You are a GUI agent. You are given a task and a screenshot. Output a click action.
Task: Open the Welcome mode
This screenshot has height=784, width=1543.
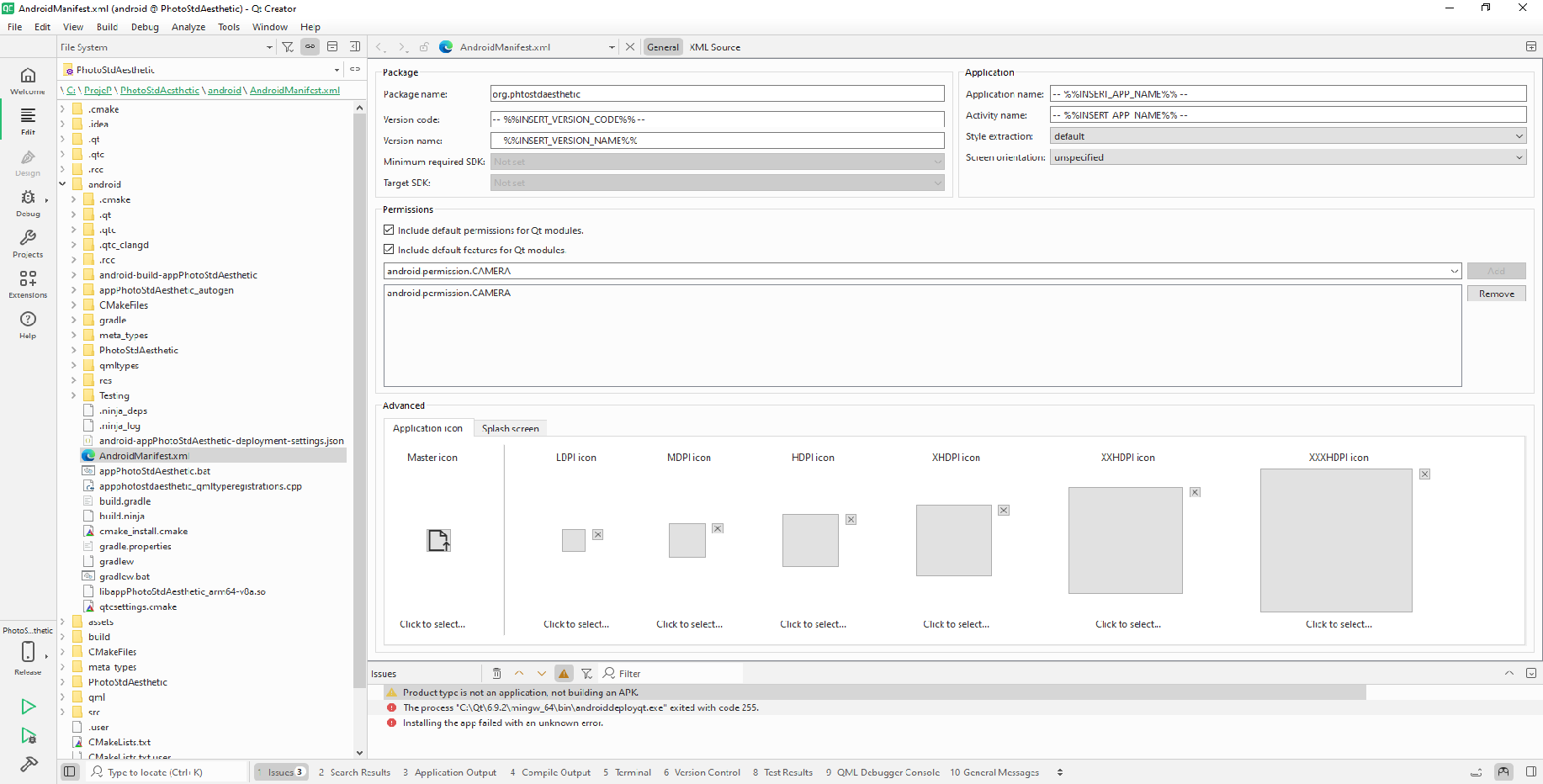click(28, 81)
